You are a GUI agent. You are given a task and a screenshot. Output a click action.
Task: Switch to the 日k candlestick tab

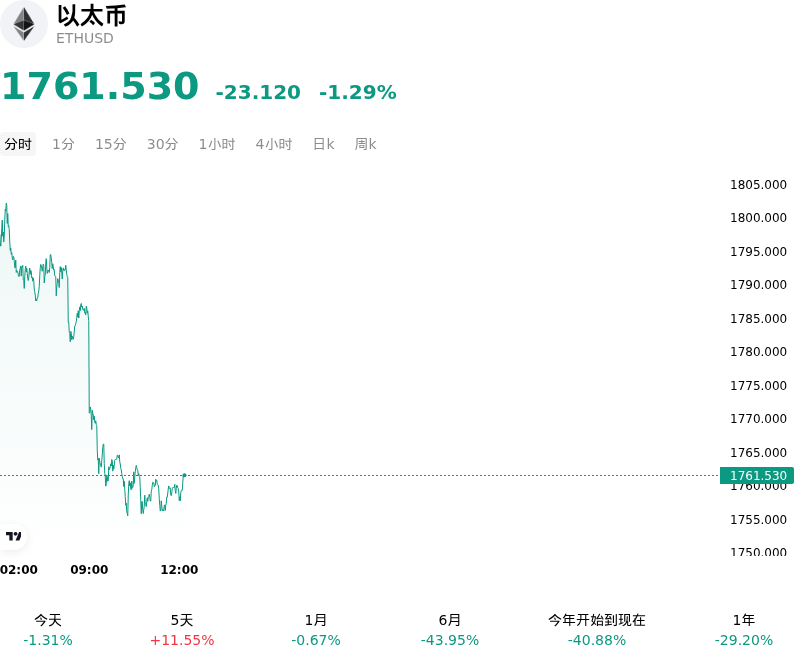click(x=323, y=144)
